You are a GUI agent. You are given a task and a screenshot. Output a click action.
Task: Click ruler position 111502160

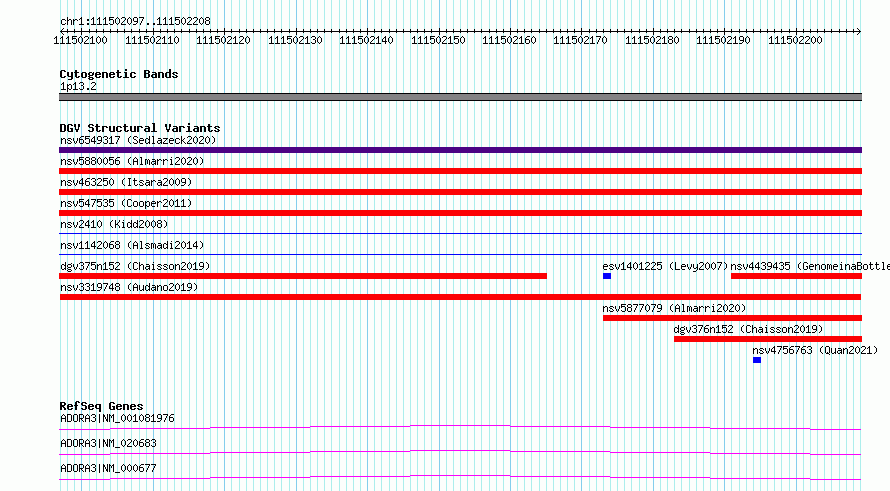click(509, 40)
